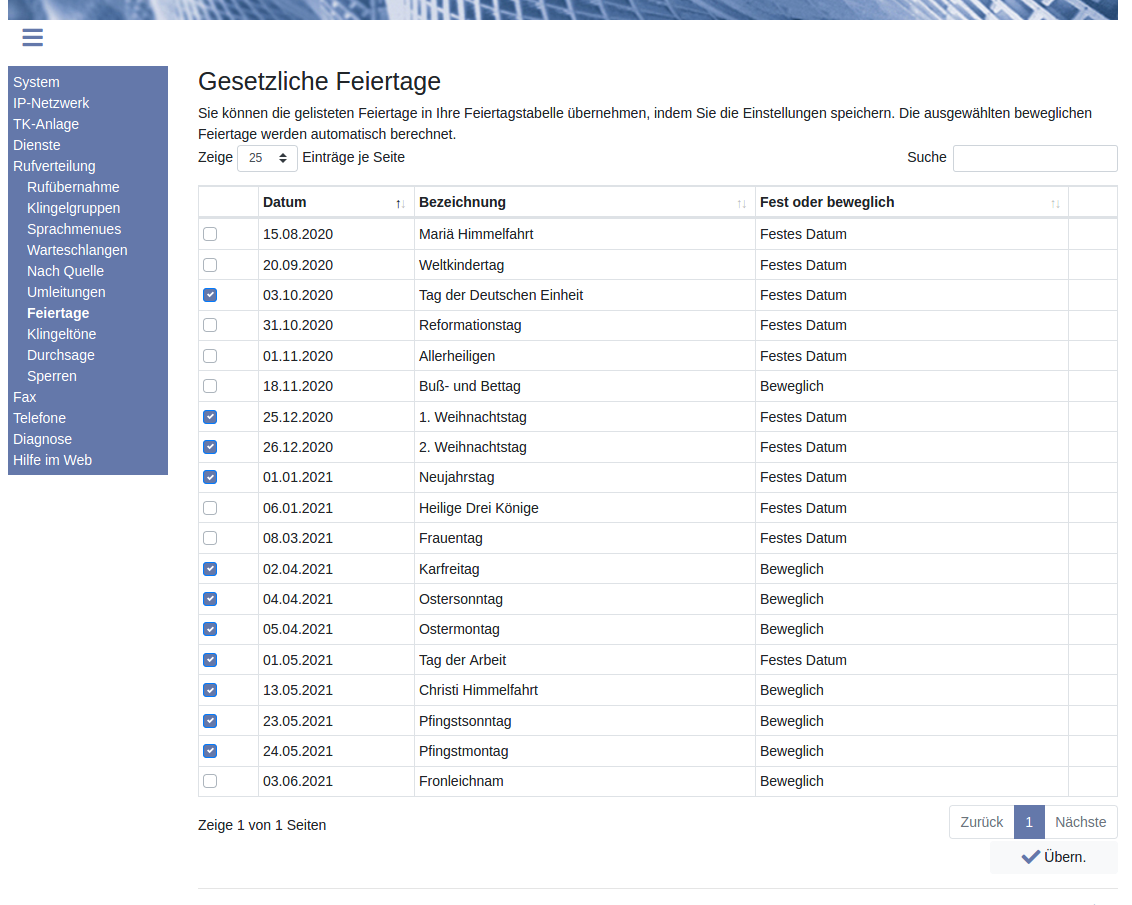The image size is (1132, 905).
Task: Click the Nächste pagination button
Action: click(x=1080, y=822)
